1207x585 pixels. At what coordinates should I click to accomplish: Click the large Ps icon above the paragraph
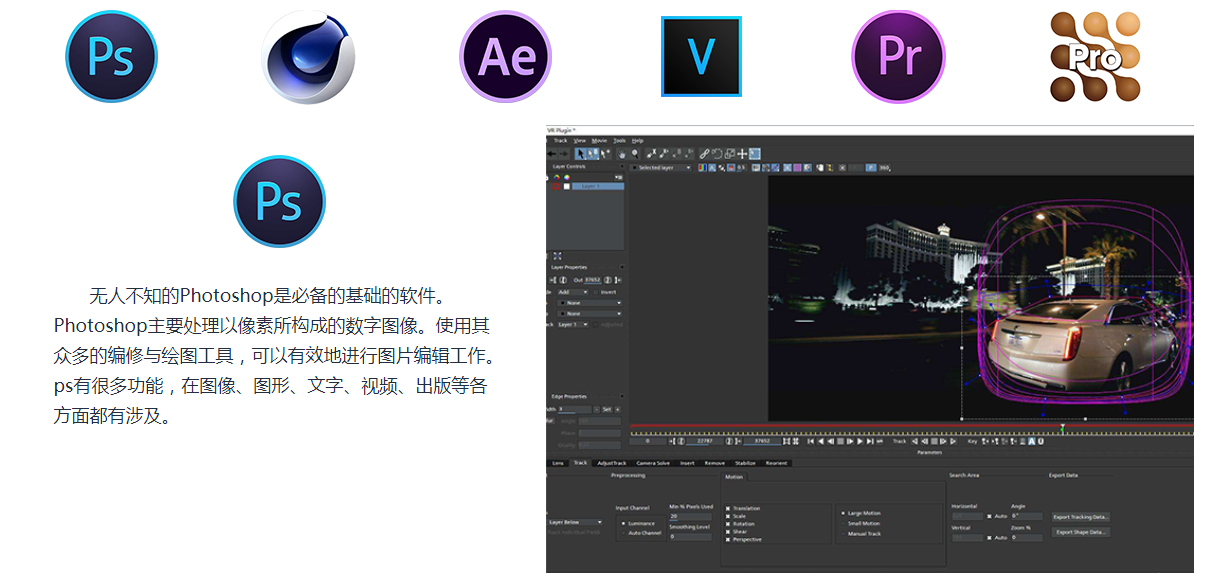click(279, 201)
